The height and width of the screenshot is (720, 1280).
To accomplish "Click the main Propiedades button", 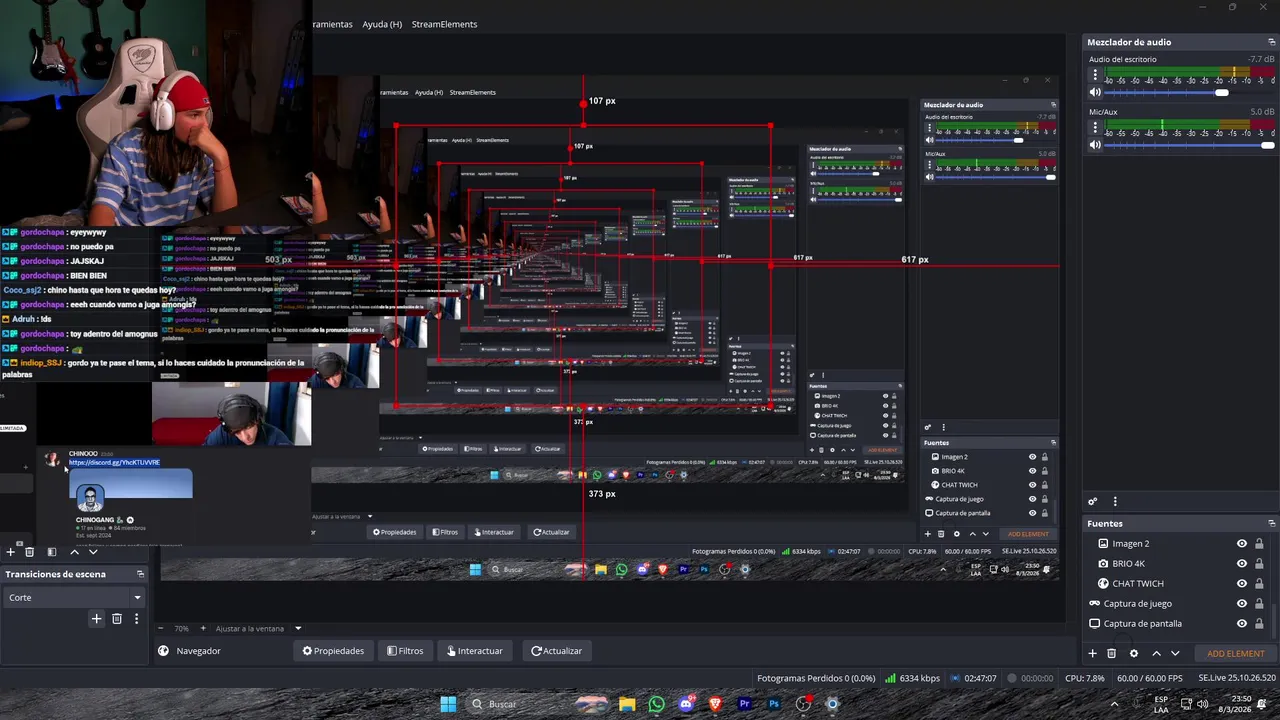I will point(334,651).
